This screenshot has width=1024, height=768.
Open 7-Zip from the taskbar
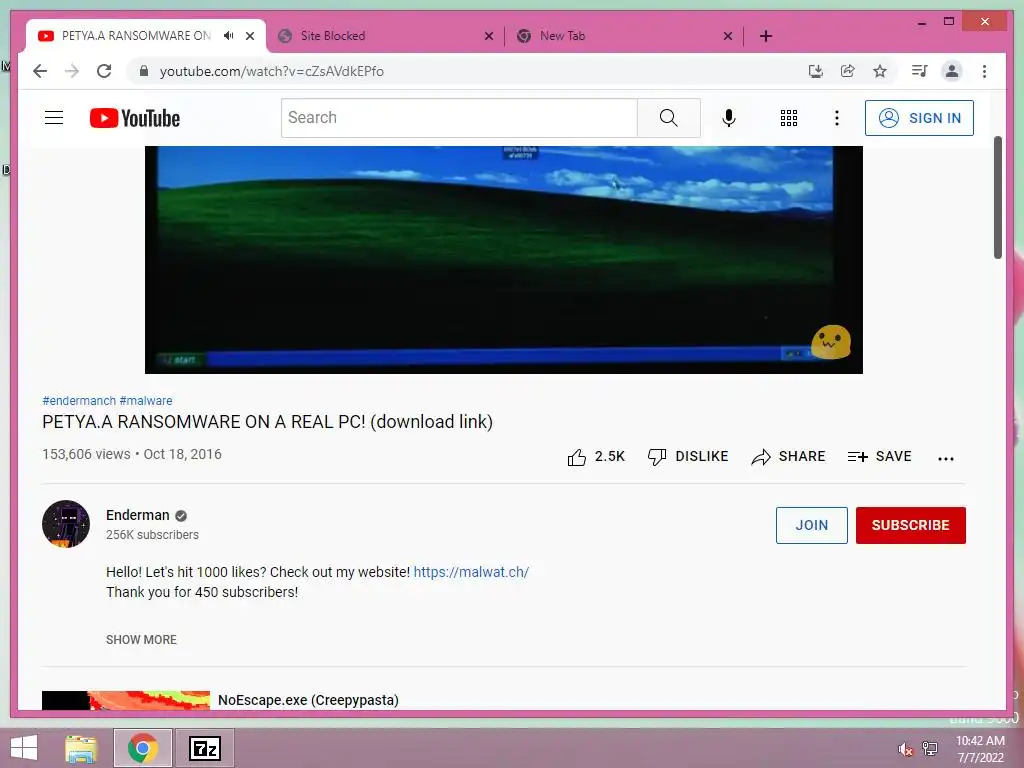coord(204,748)
